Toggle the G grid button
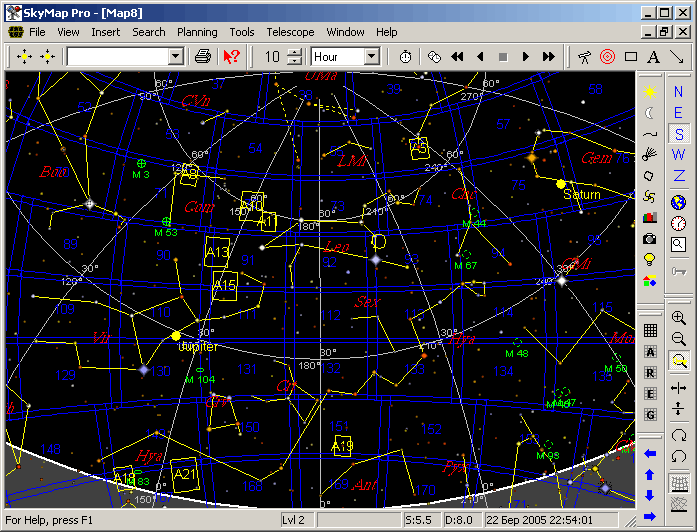Image resolution: width=697 pixels, height=532 pixels. 650,415
